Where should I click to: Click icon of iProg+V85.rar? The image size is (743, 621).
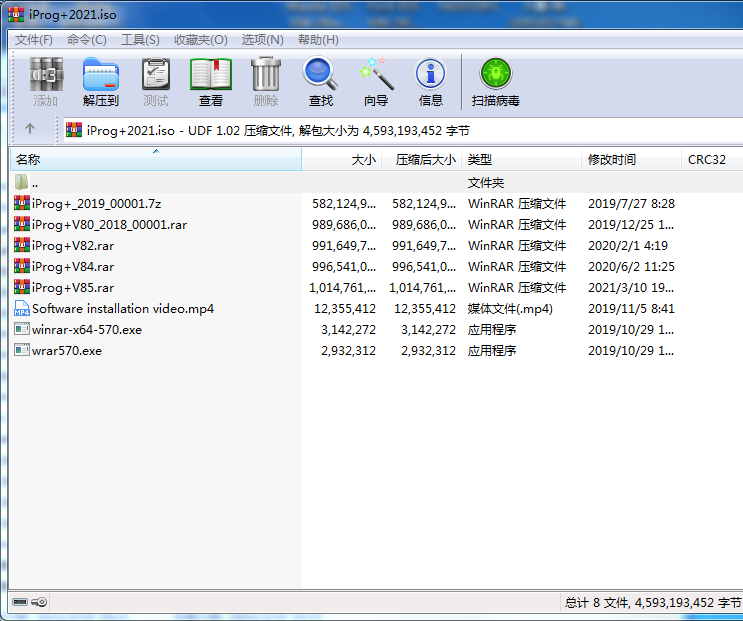22,287
